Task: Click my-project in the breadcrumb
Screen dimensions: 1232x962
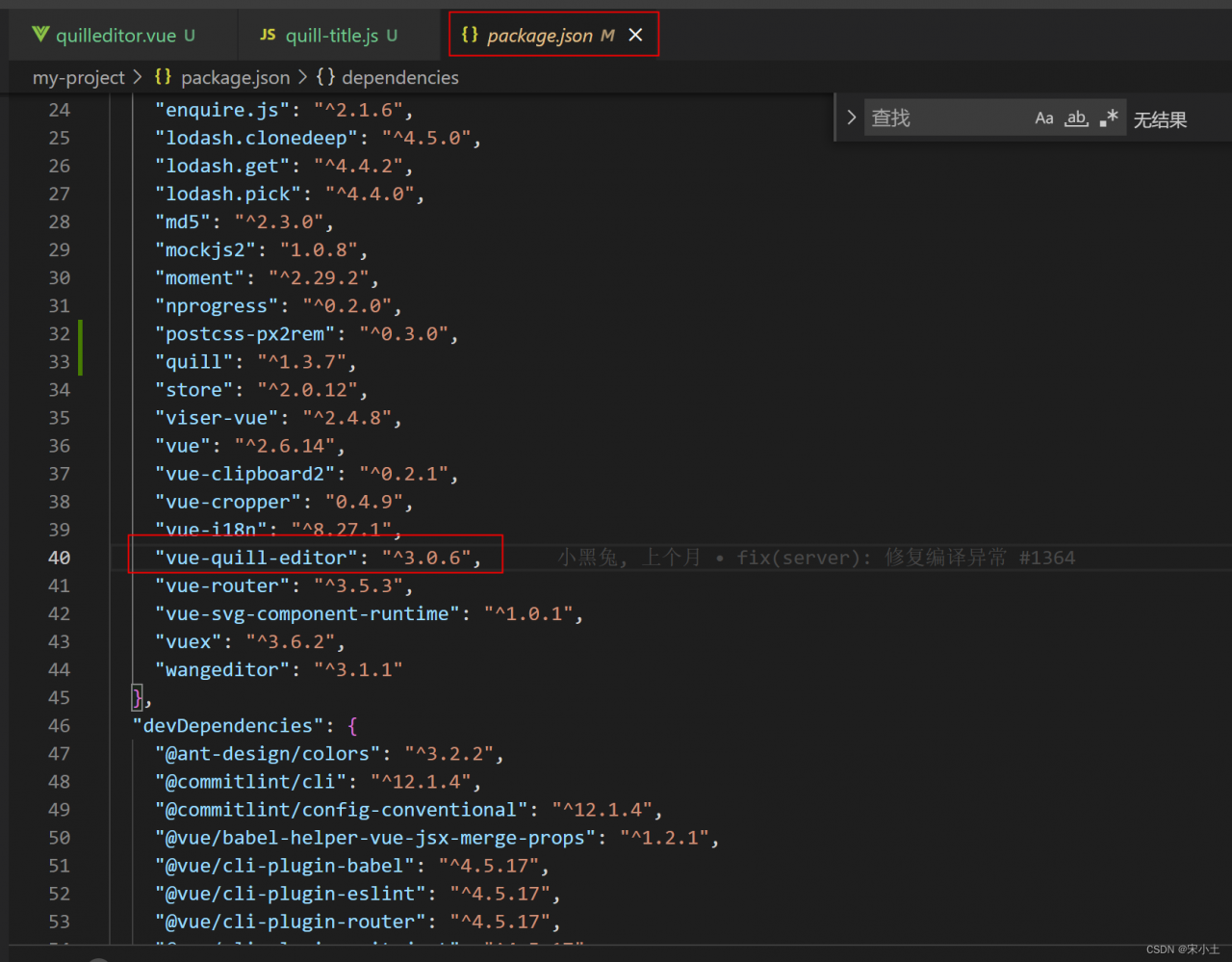Action: pos(79,78)
